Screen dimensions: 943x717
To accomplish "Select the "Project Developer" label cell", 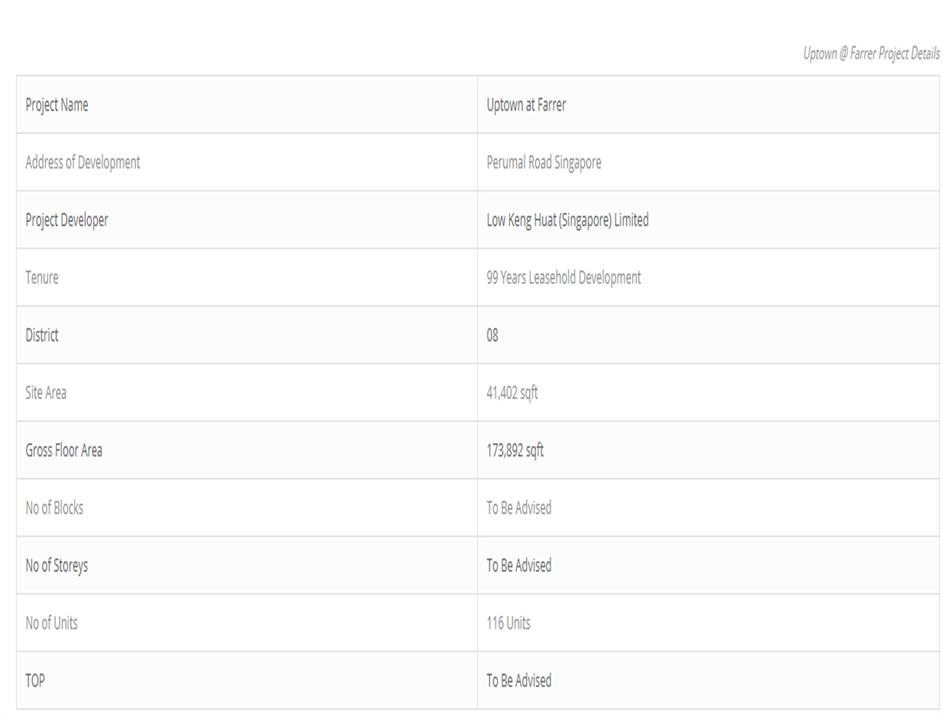I will 67,220.
